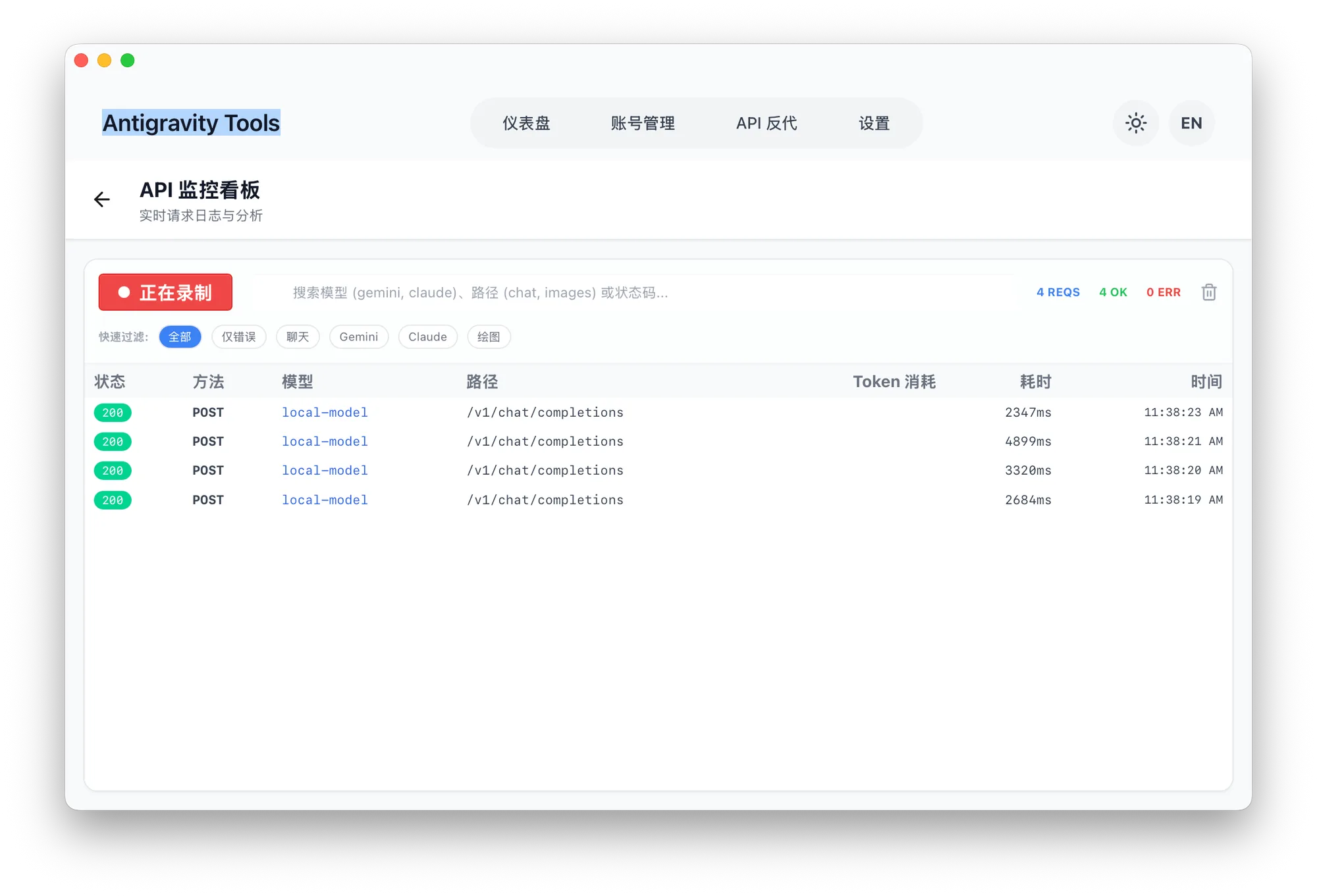Clear logs with the trash icon
The width and height of the screenshot is (1317, 896).
click(x=1208, y=292)
